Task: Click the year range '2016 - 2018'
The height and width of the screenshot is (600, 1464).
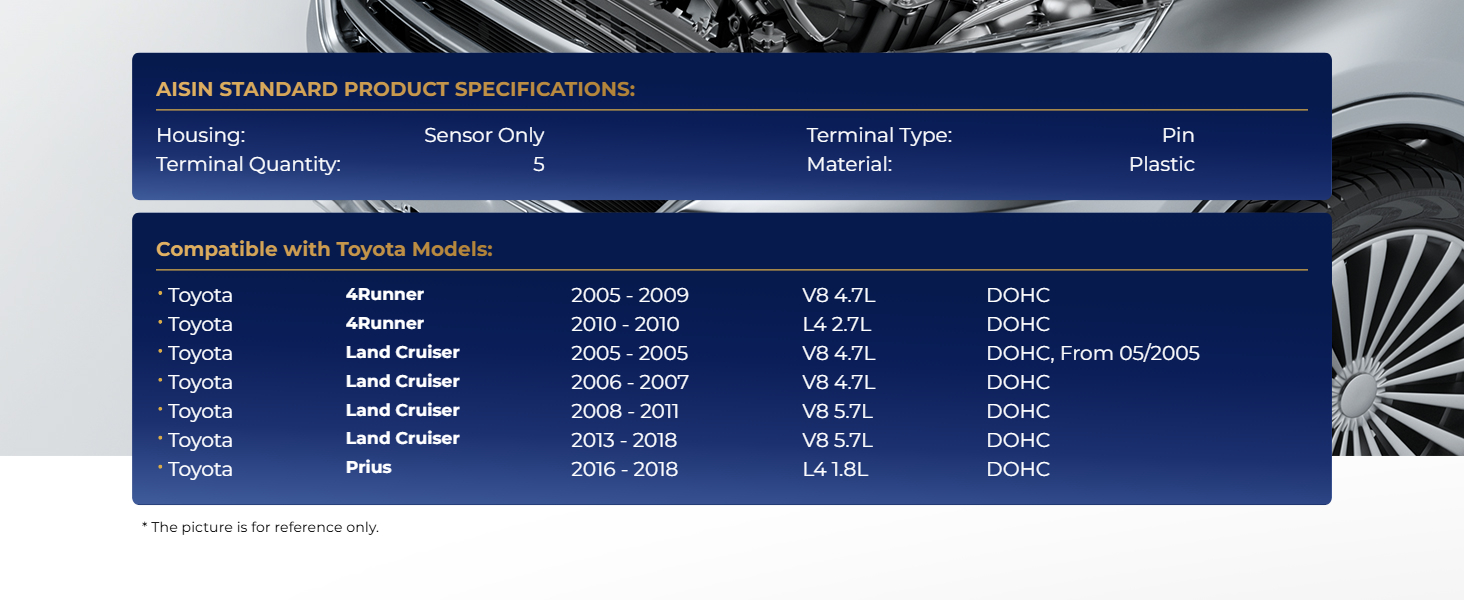Action: (624, 470)
